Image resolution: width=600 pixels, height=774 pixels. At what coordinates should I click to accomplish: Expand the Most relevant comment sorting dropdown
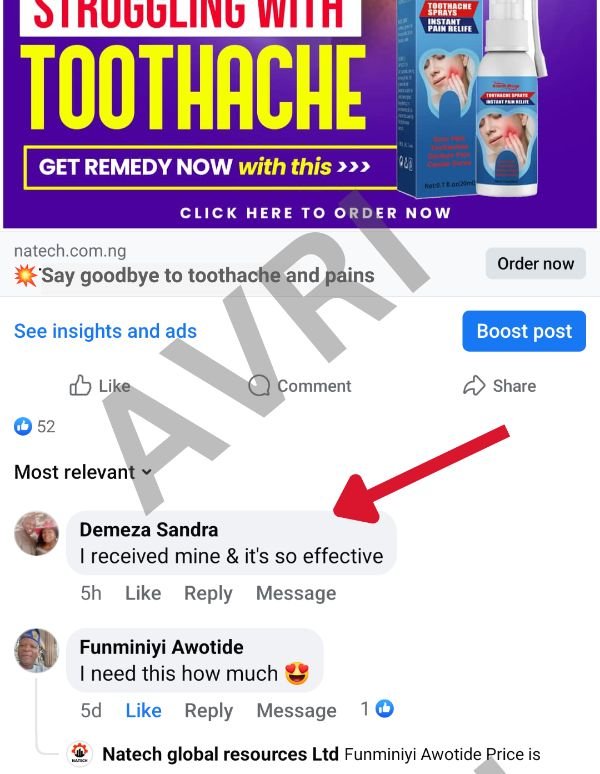coord(82,472)
